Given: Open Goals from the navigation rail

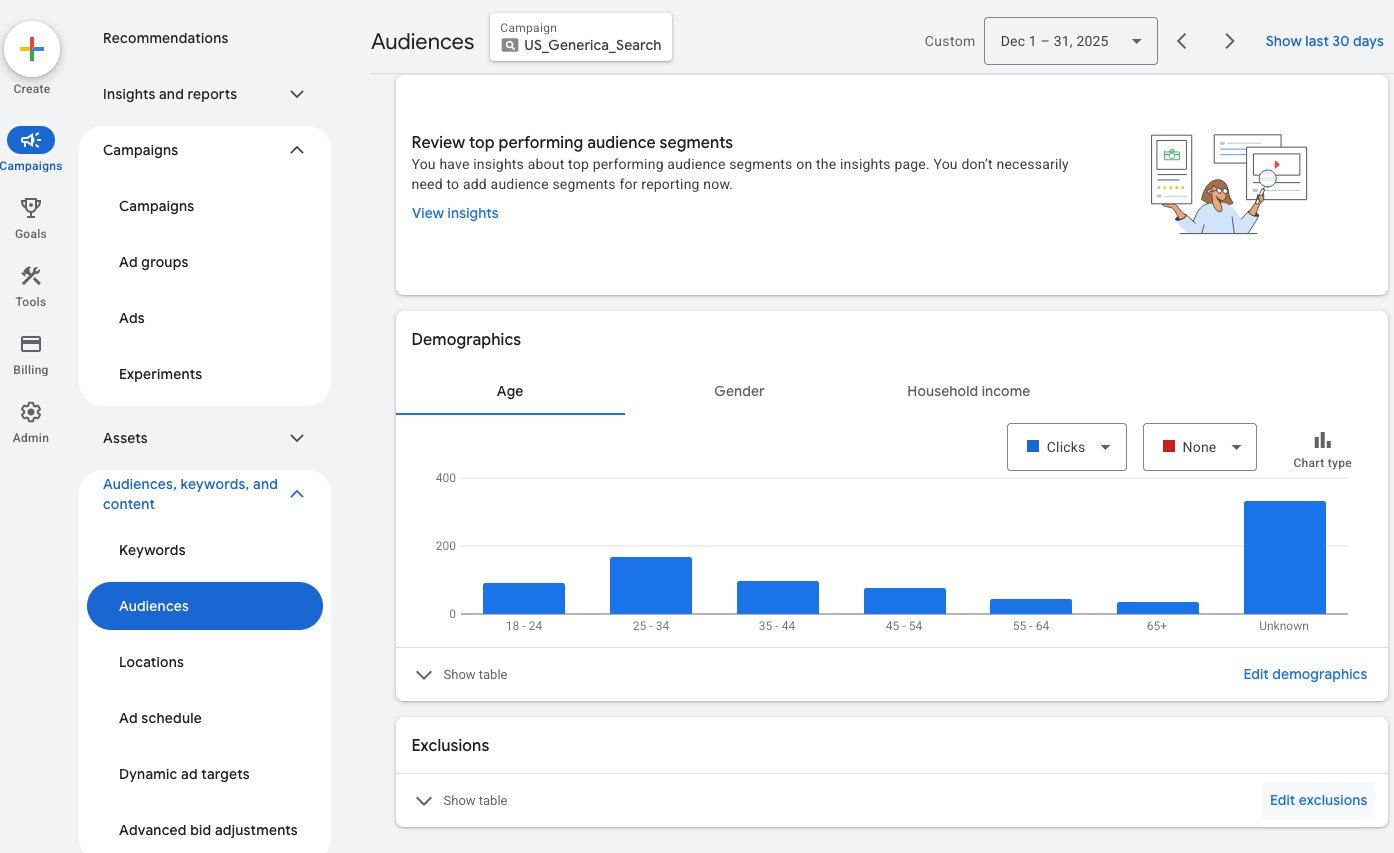Looking at the screenshot, I should coord(30,208).
